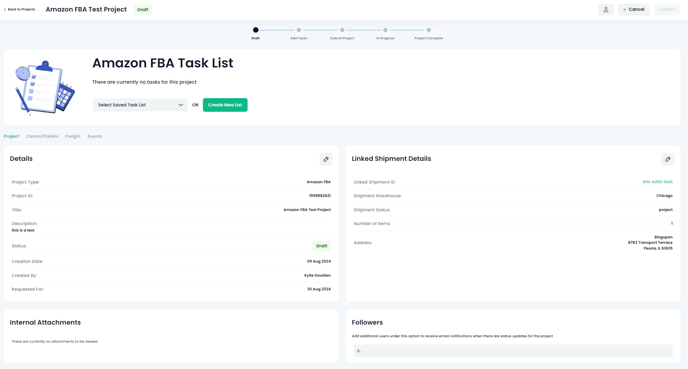The image size is (688, 369).
Task: Cancel the project
Action: pos(634,9)
